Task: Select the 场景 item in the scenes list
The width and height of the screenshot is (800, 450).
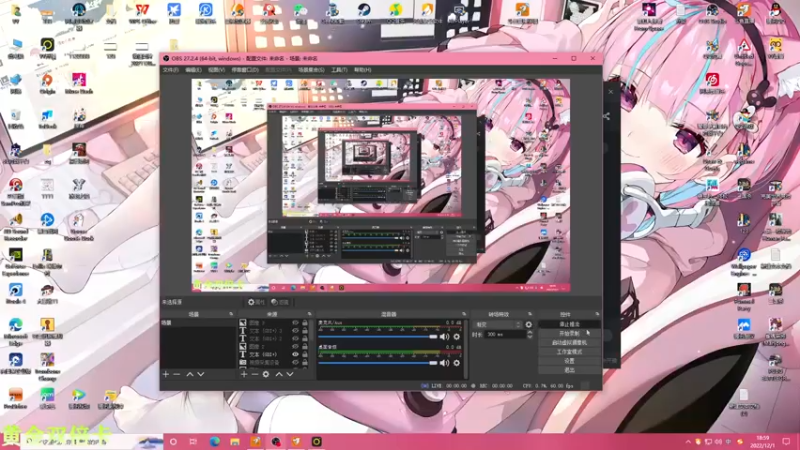Action: click(x=198, y=323)
